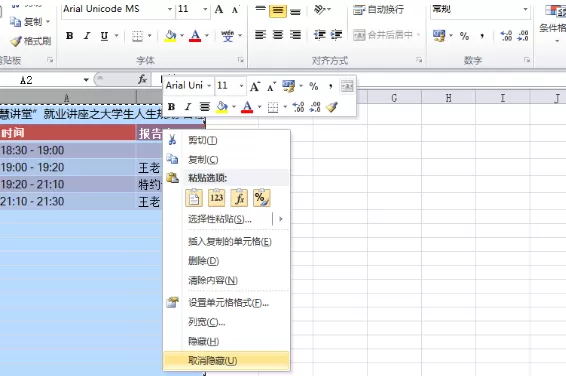Click the fx insert function button
Viewport: 566px width, 376px height.
coord(142,79)
